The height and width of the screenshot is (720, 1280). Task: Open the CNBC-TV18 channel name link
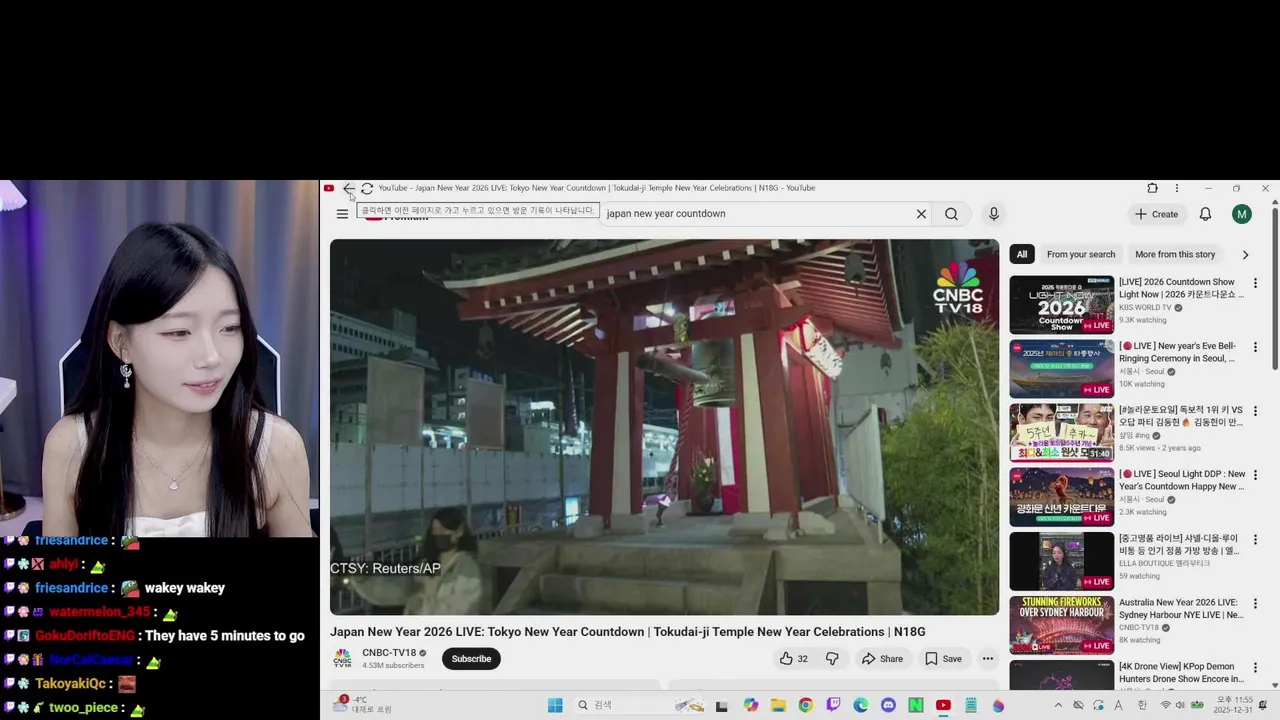[x=389, y=653]
